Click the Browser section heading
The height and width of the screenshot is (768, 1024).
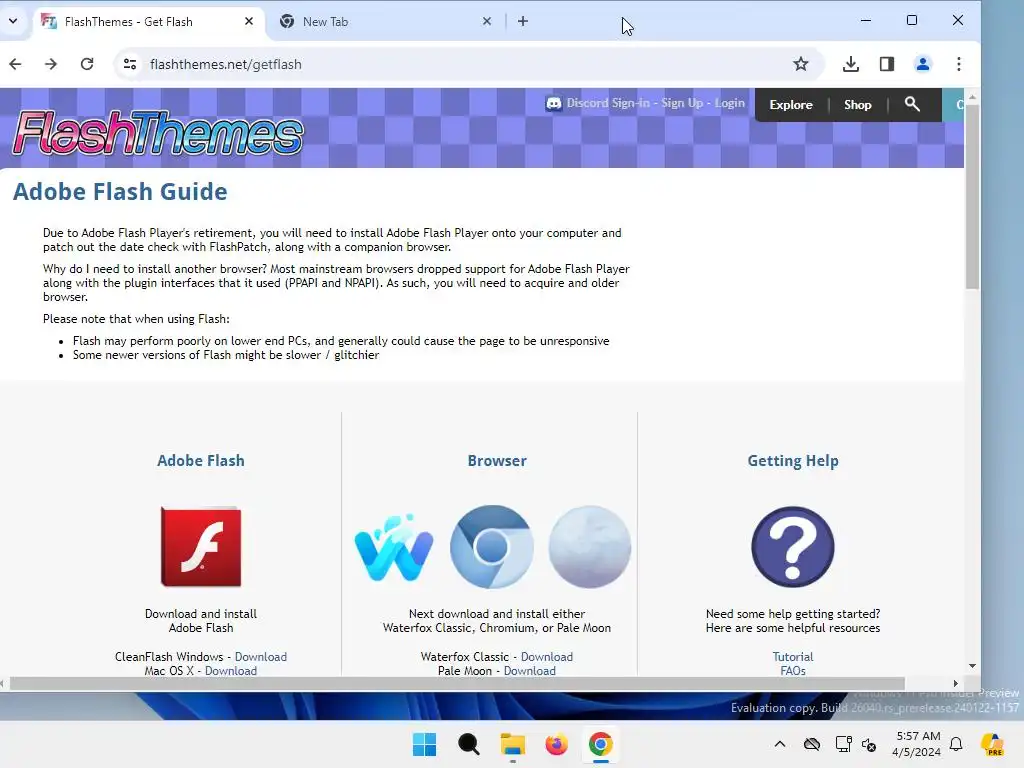(x=497, y=460)
